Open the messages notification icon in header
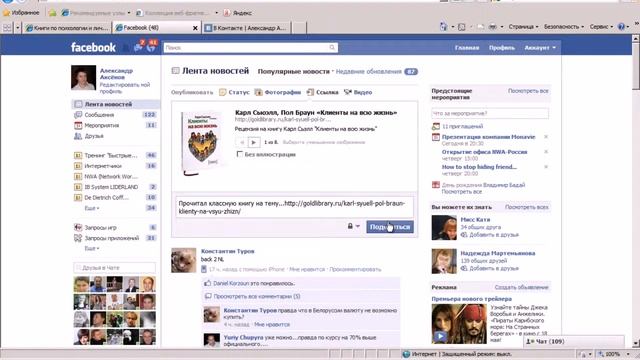The image size is (640, 360). coord(138,47)
